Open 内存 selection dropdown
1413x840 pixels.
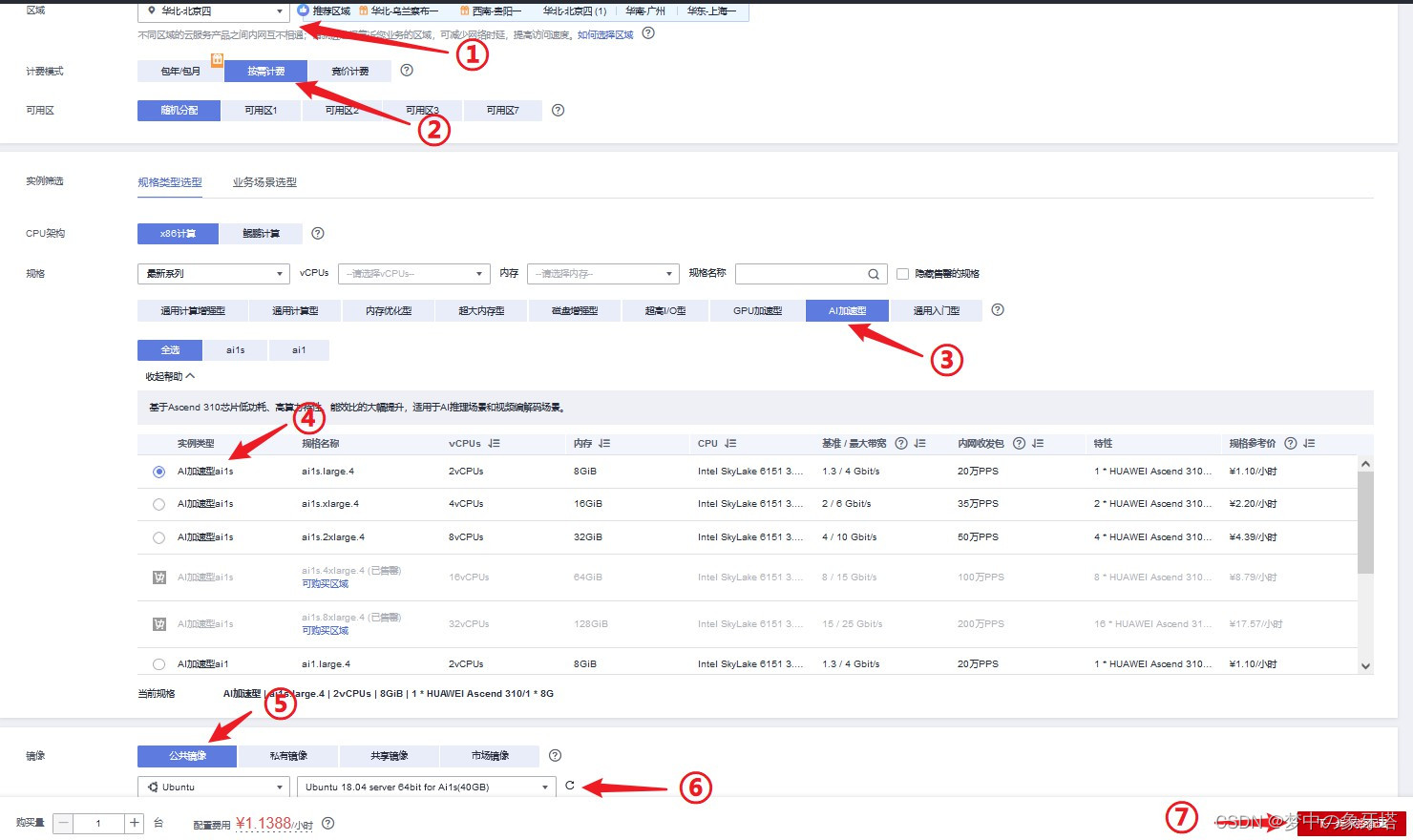click(603, 274)
